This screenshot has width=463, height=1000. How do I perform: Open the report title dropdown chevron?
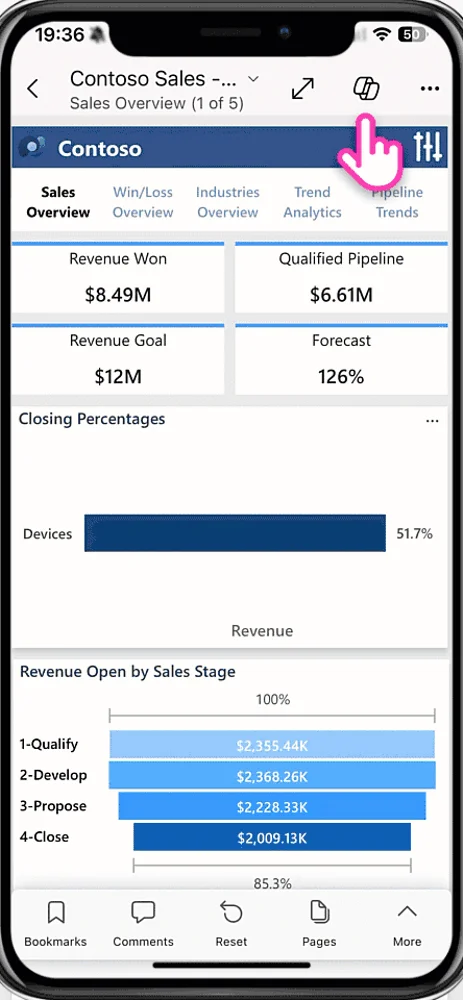(x=253, y=79)
